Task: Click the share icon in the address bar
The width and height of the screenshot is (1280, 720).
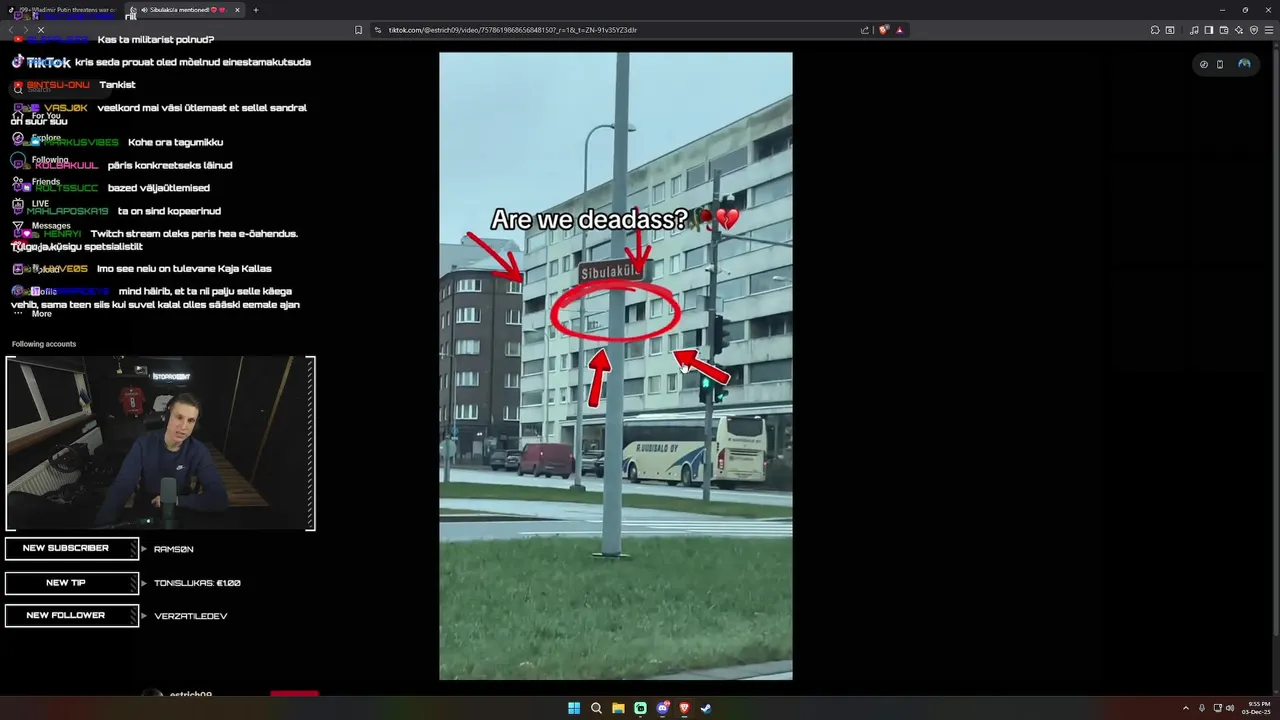Action: [865, 30]
